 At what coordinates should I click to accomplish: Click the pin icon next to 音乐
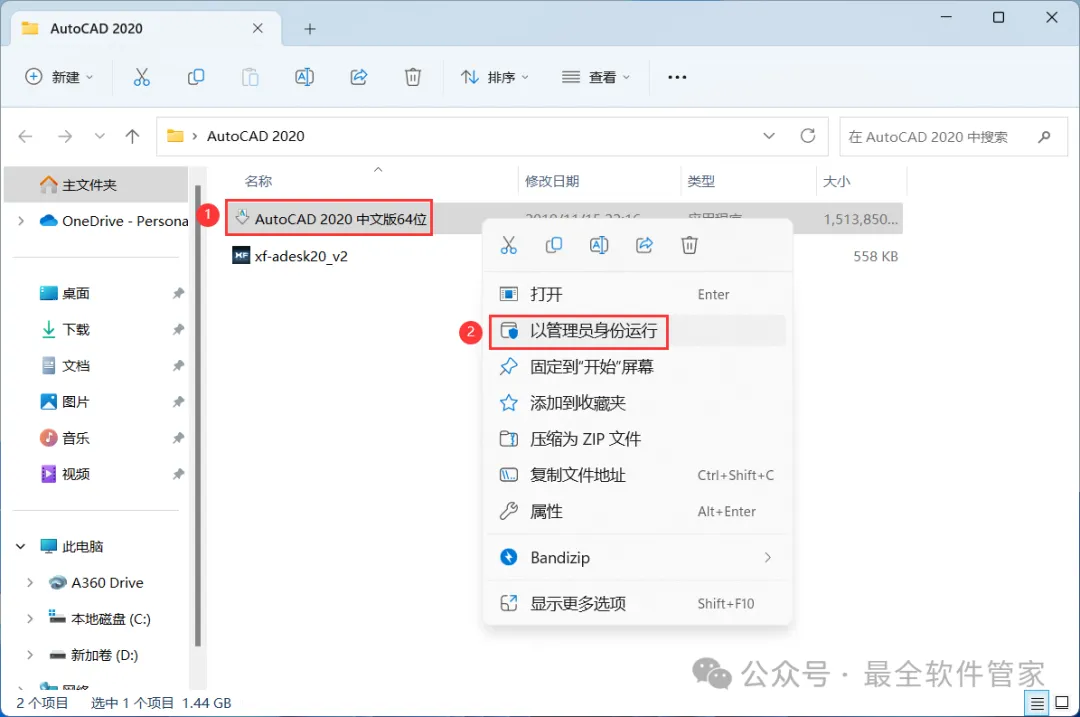point(178,438)
